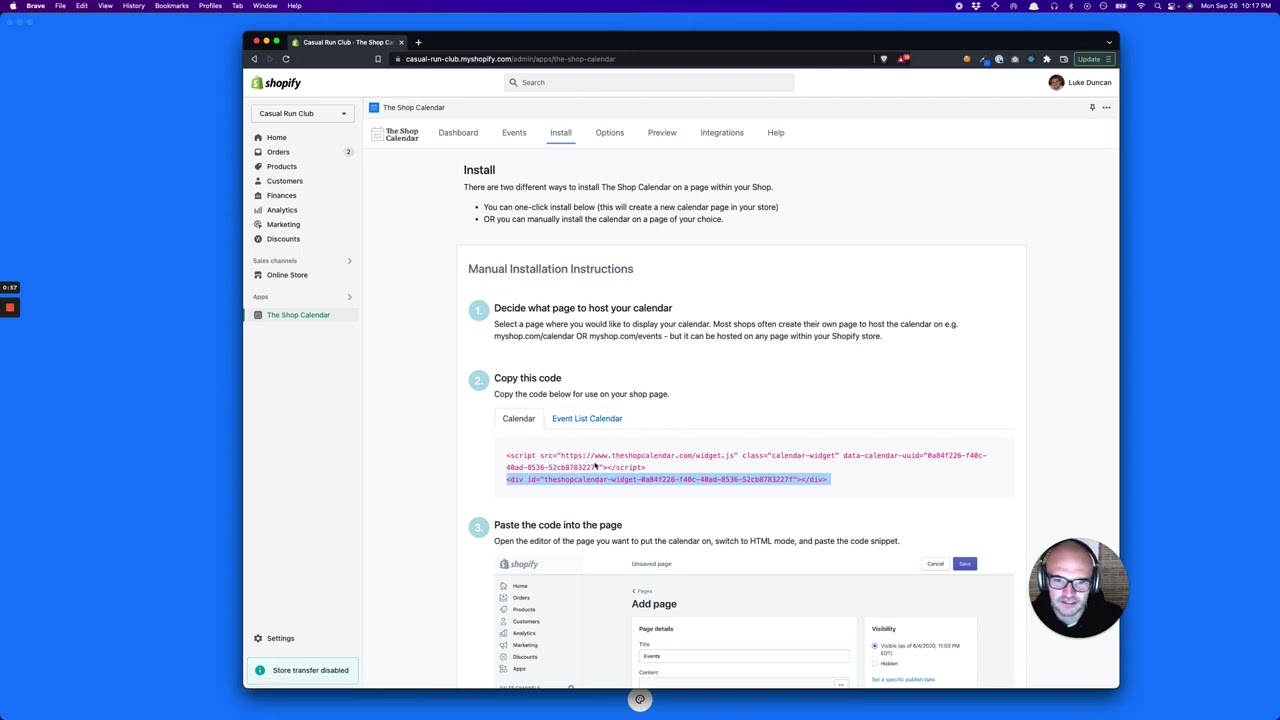Screen dimensions: 1280x720
Task: Open the Casual Run Club store switcher
Action: (302, 113)
